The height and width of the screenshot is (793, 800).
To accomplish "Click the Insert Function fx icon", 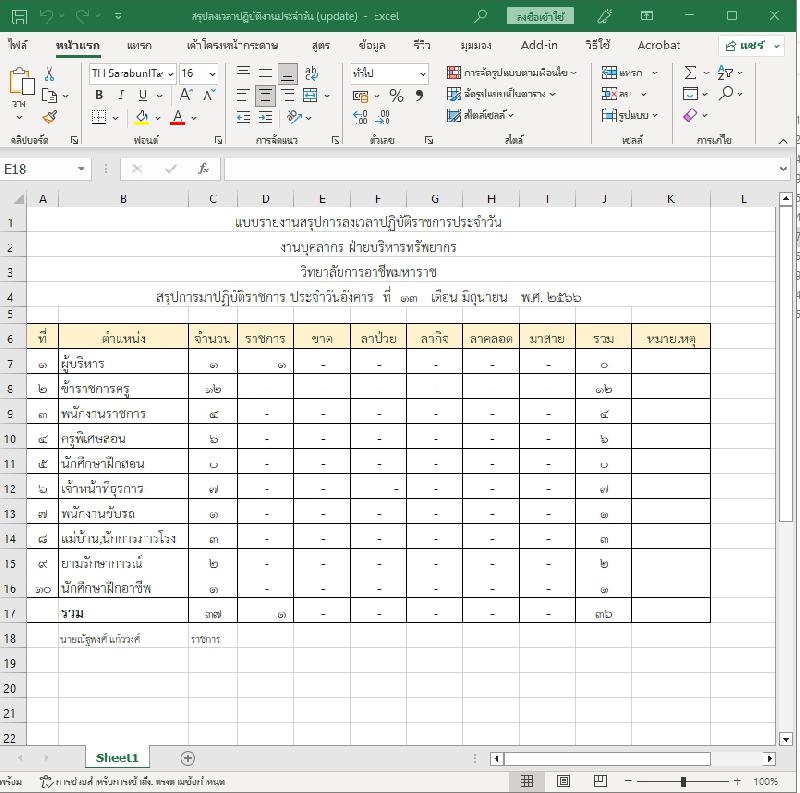I will (x=203, y=169).
